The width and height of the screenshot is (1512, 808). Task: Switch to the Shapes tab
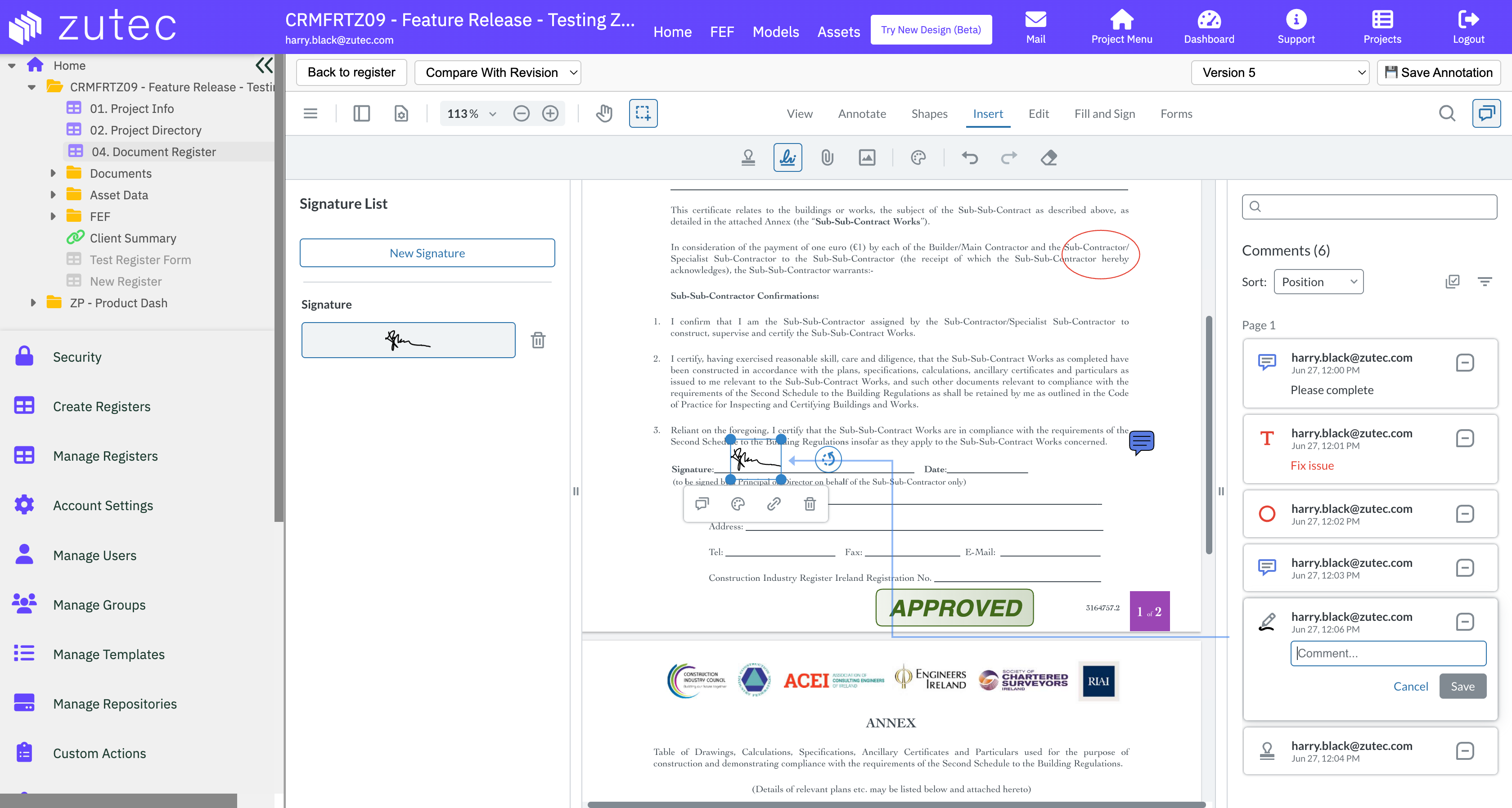coord(929,113)
